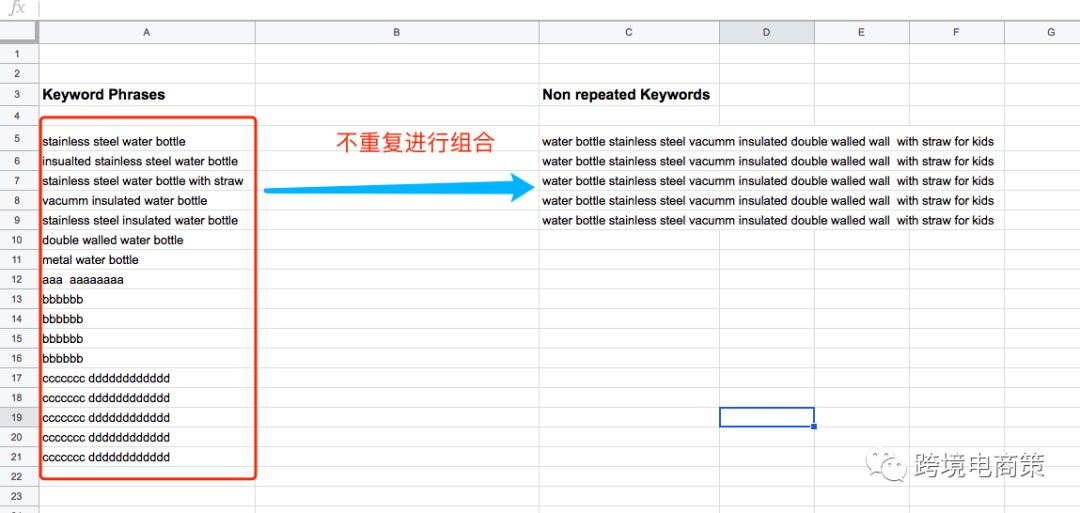Viewport: 1080px width, 513px height.
Task: Select column A header
Action: [x=147, y=33]
